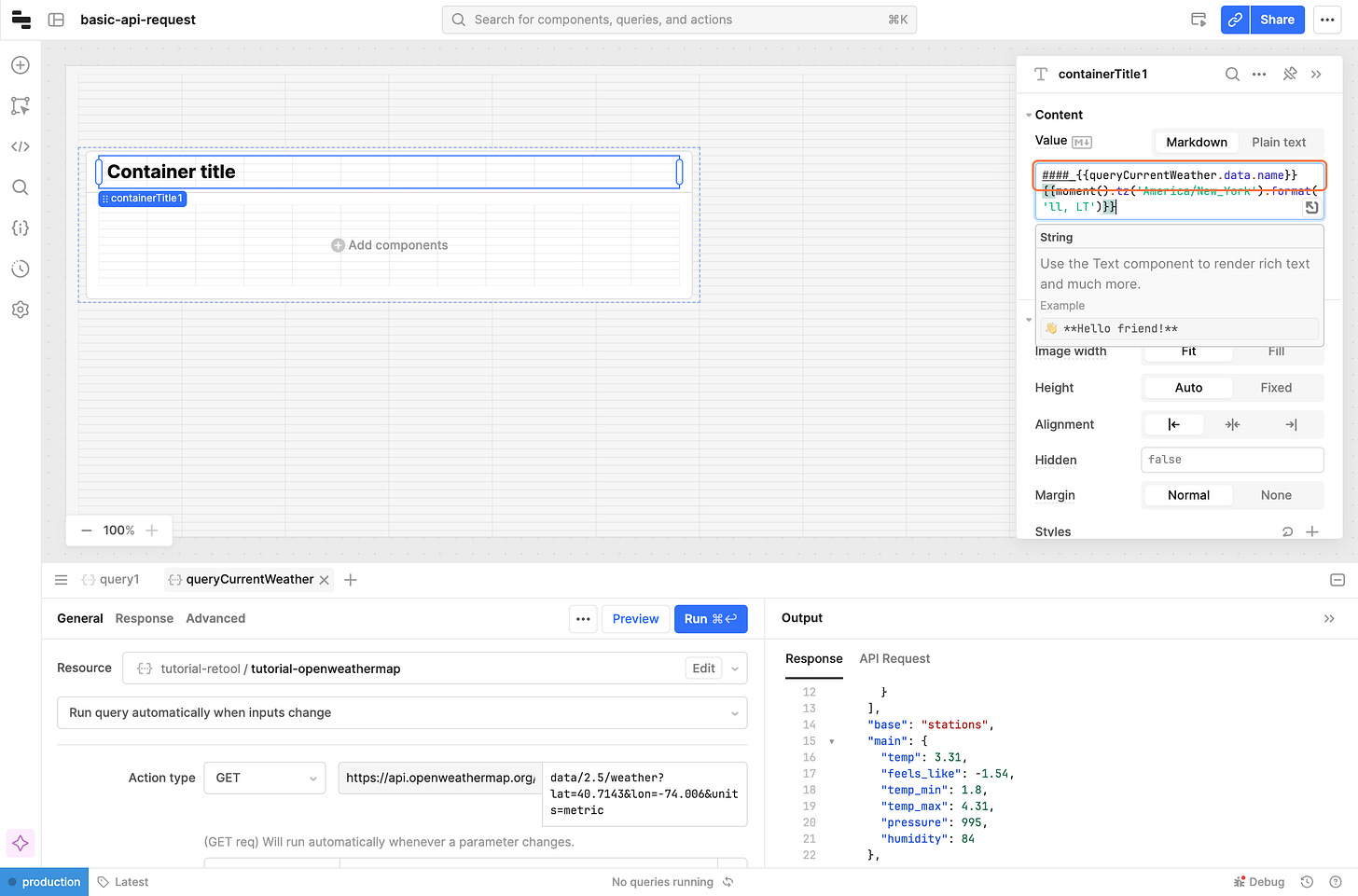The height and width of the screenshot is (896, 1358).
Task: Click the Retool logo home icon
Action: pyautogui.click(x=21, y=20)
